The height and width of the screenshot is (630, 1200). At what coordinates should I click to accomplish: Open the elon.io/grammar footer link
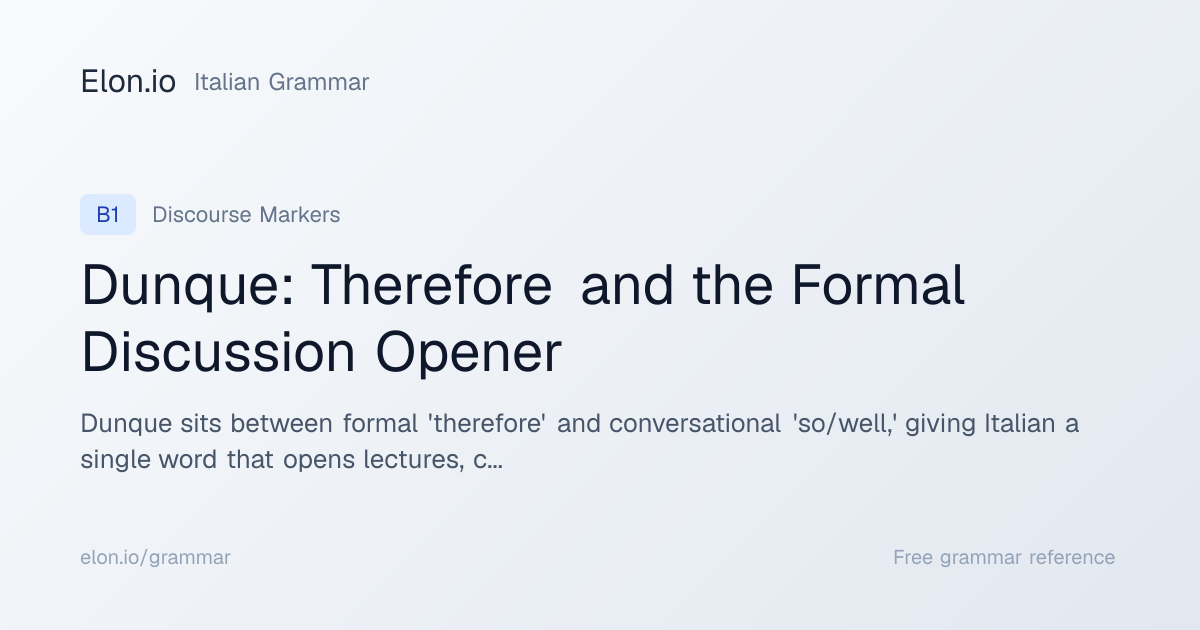click(x=155, y=557)
